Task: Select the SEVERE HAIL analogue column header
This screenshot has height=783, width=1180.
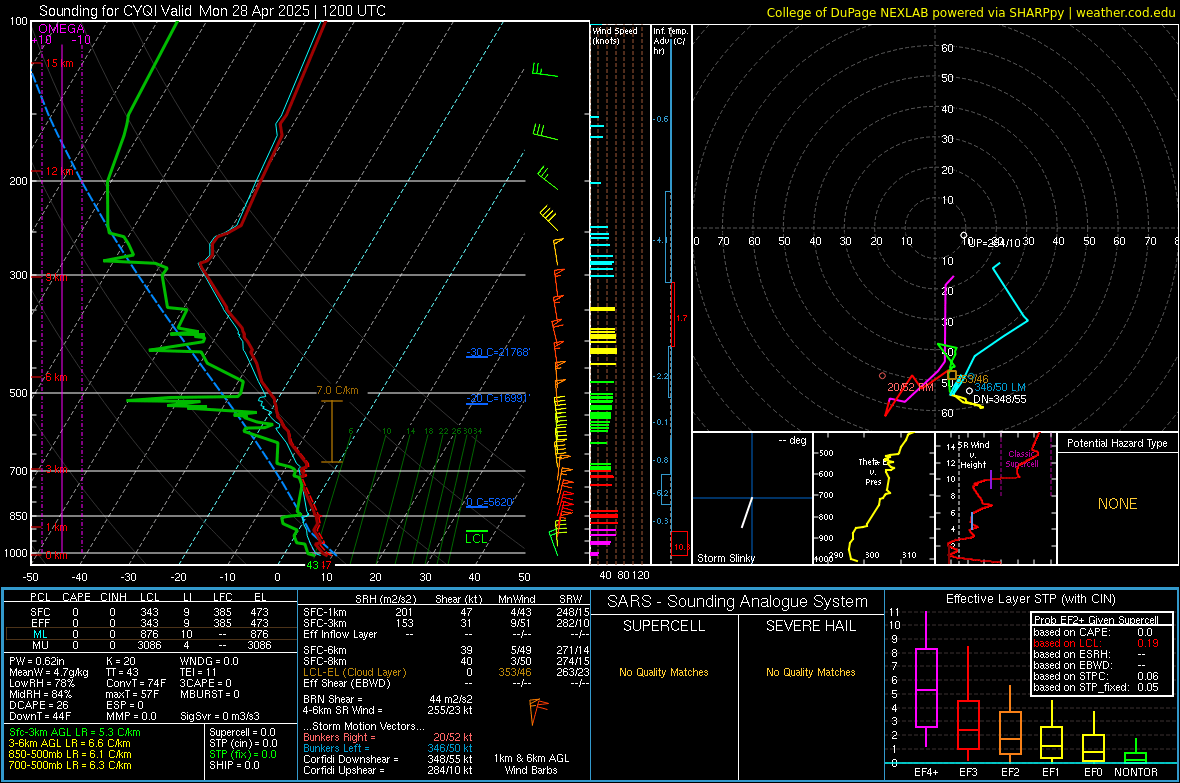Action: tap(810, 626)
